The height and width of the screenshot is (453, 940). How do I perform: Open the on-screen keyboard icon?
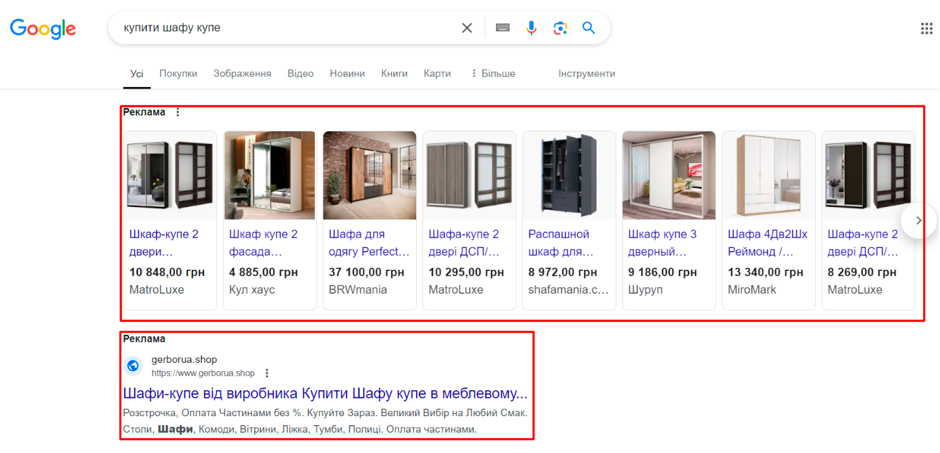click(x=502, y=28)
